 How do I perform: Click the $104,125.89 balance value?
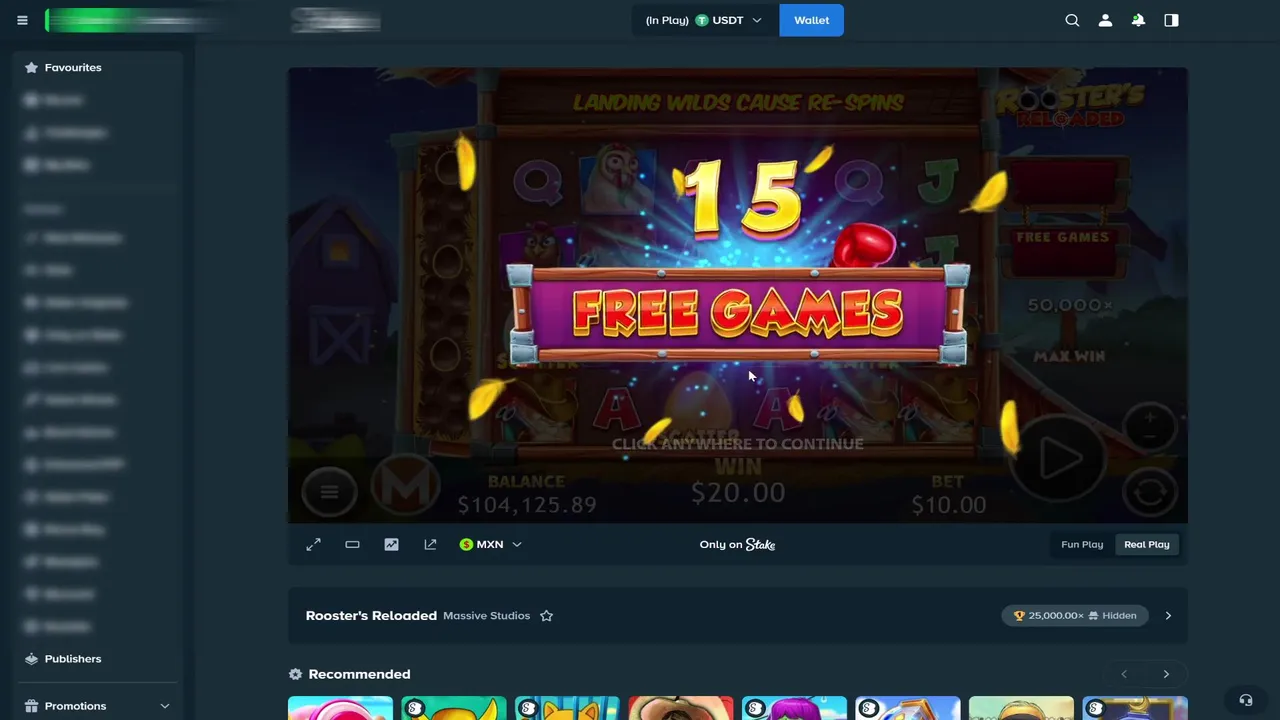(527, 505)
